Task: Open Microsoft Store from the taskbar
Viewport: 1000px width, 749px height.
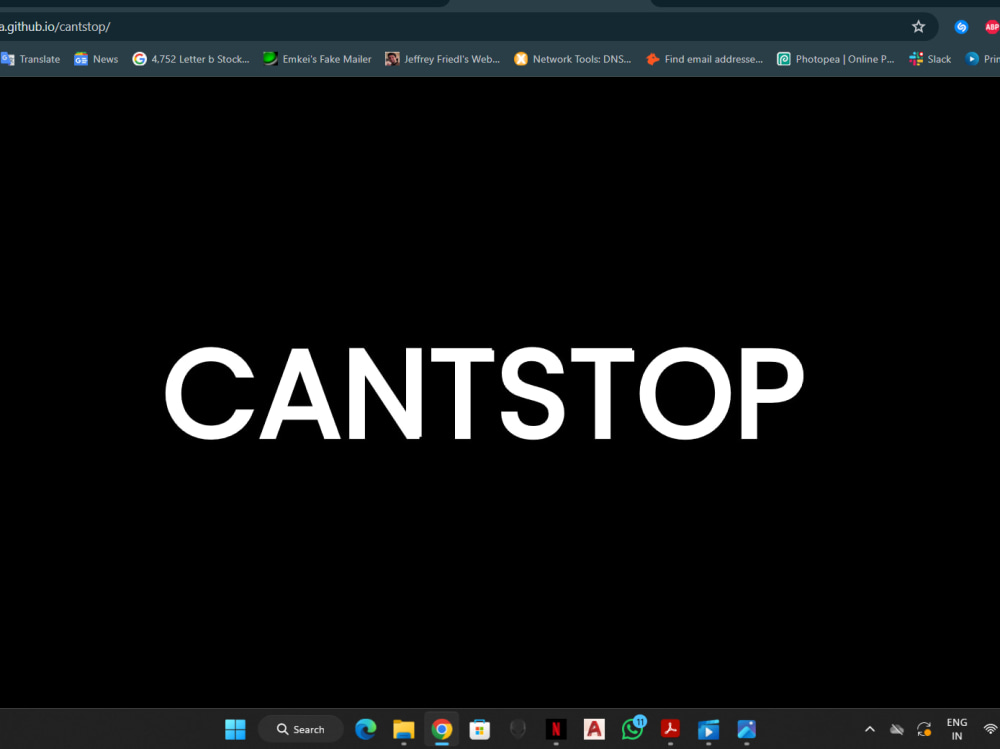Action: click(x=480, y=729)
